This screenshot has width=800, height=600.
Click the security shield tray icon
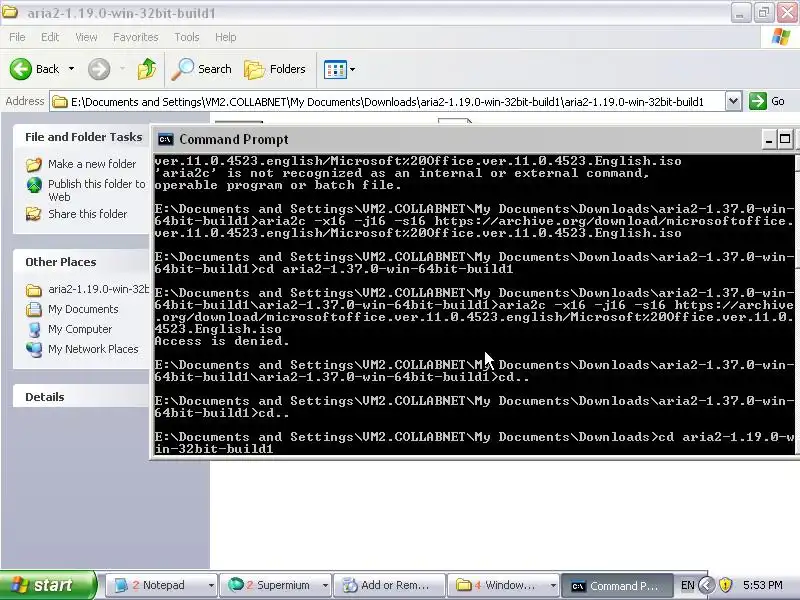726,585
